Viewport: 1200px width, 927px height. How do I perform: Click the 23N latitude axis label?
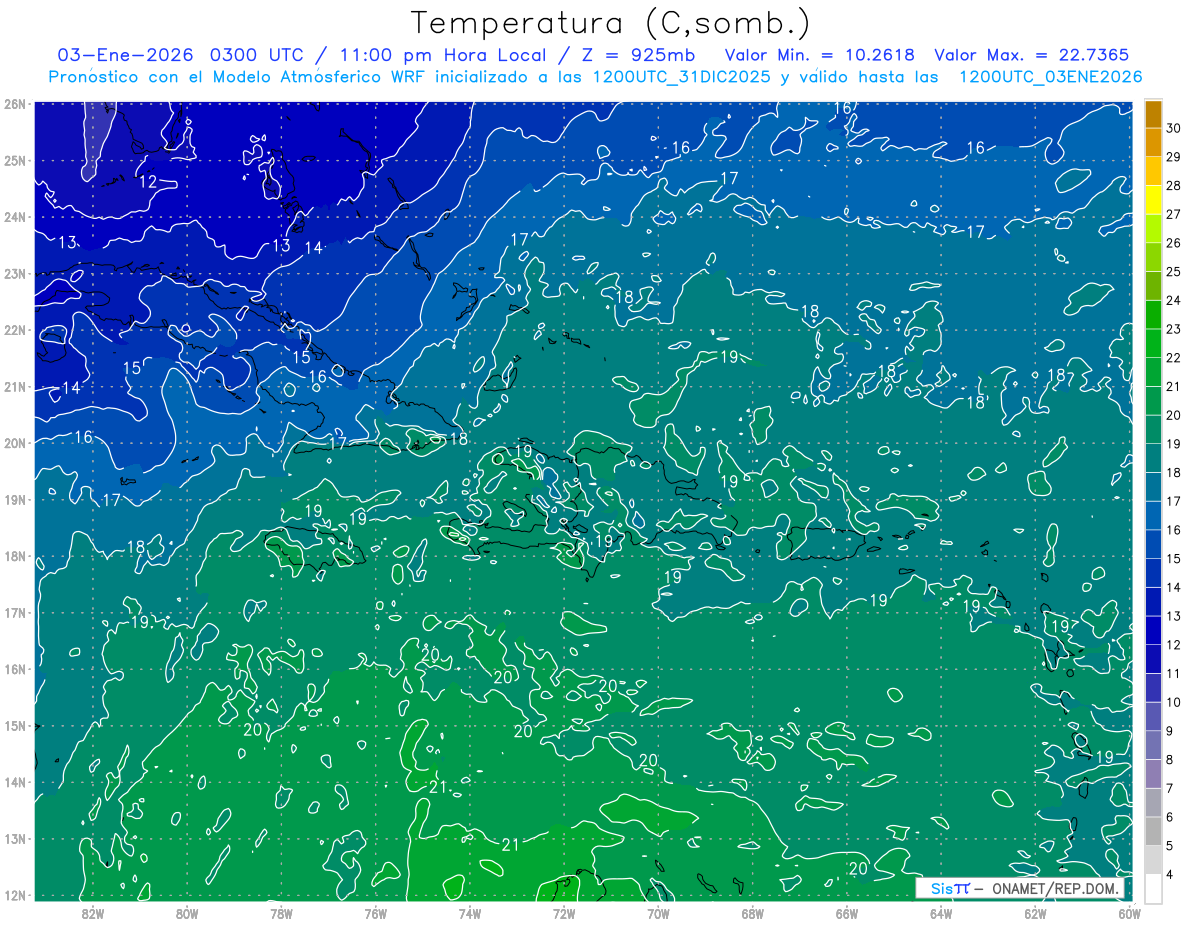(15, 273)
